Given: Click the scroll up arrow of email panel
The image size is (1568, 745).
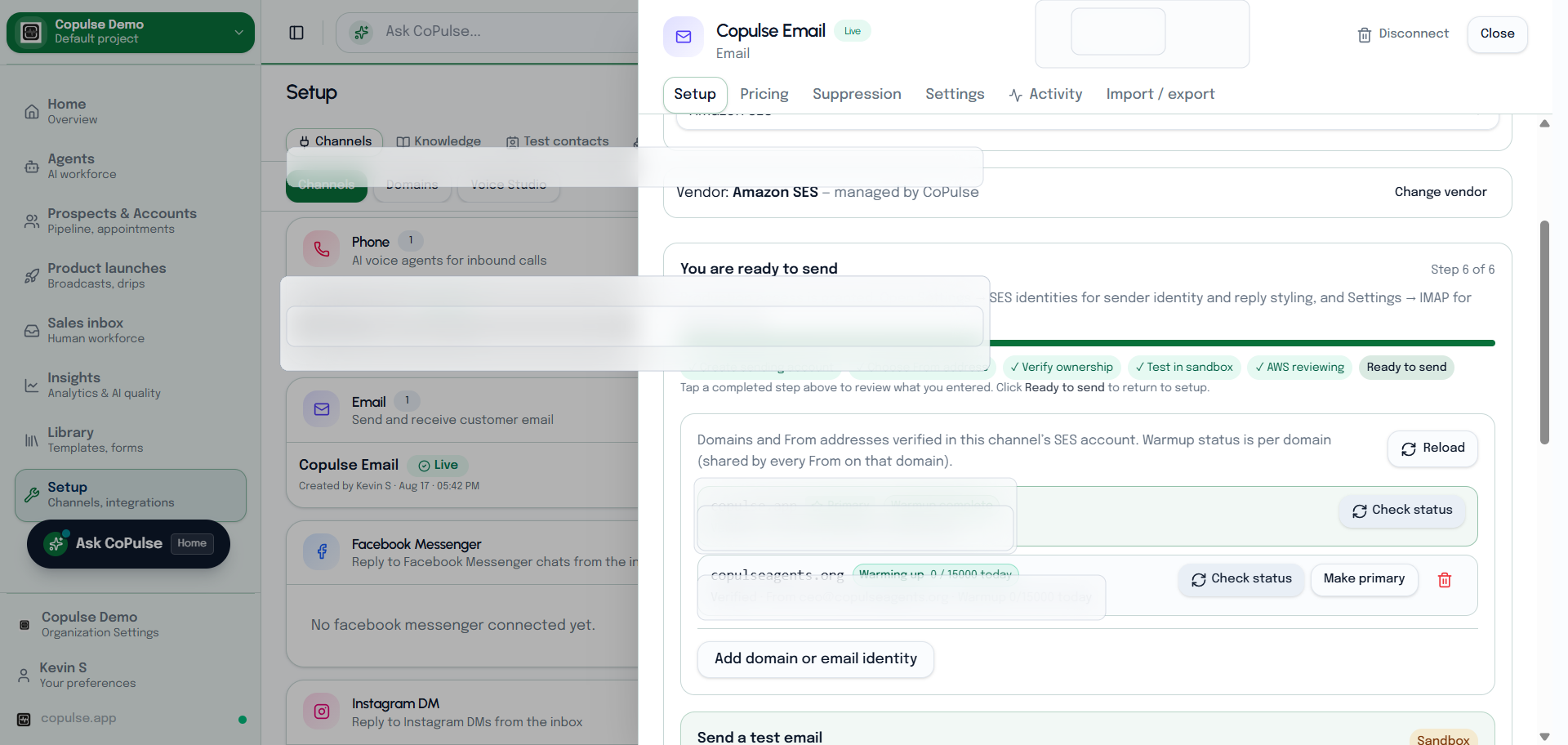Looking at the screenshot, I should coord(1544,124).
